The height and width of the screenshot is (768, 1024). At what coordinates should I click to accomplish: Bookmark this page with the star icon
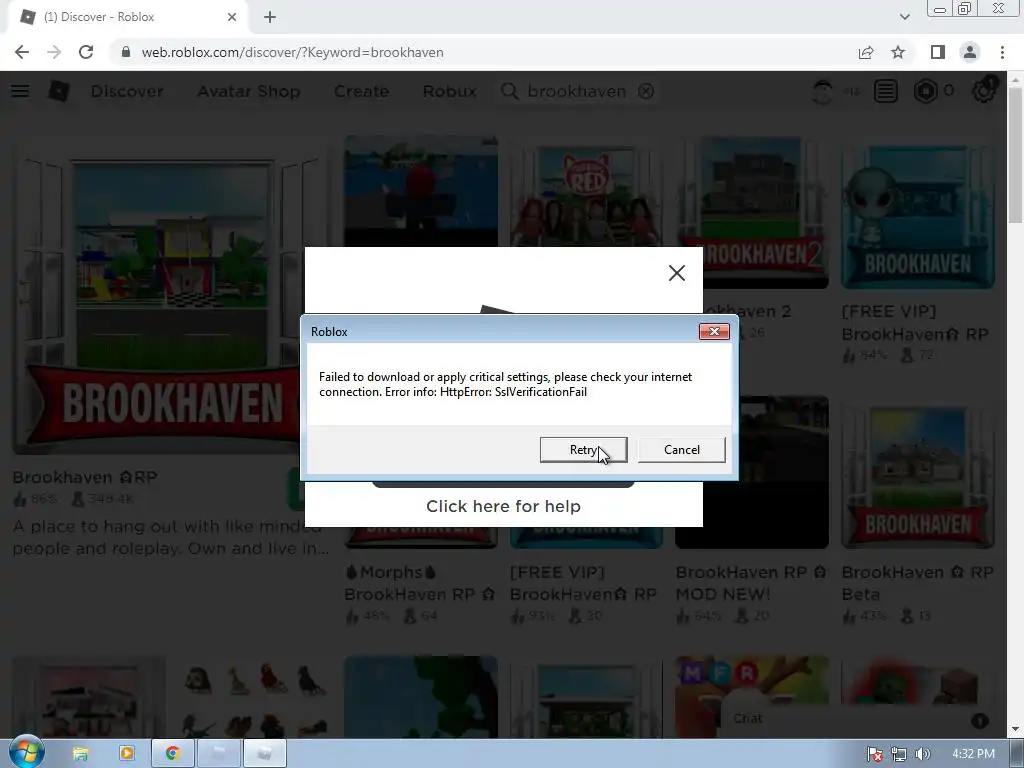tap(898, 52)
